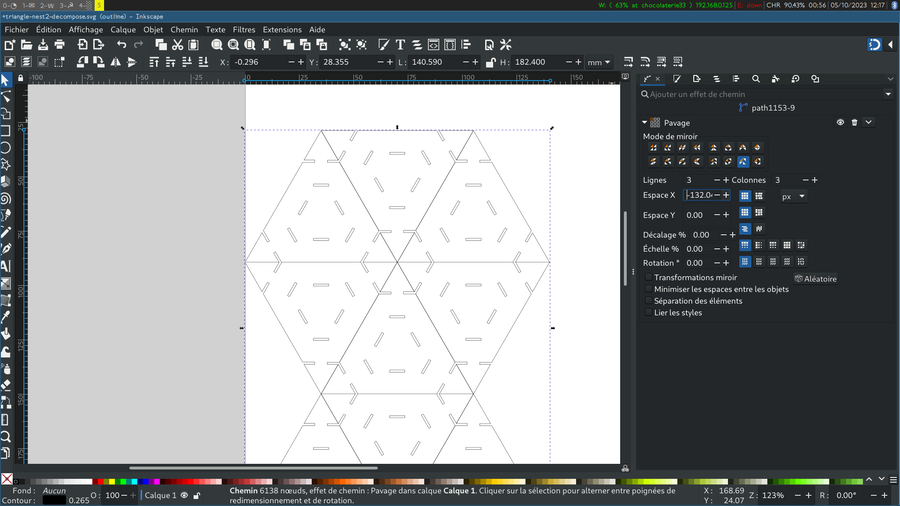Click the Print document icon
Image resolution: width=900 pixels, height=506 pixels.
(60, 45)
